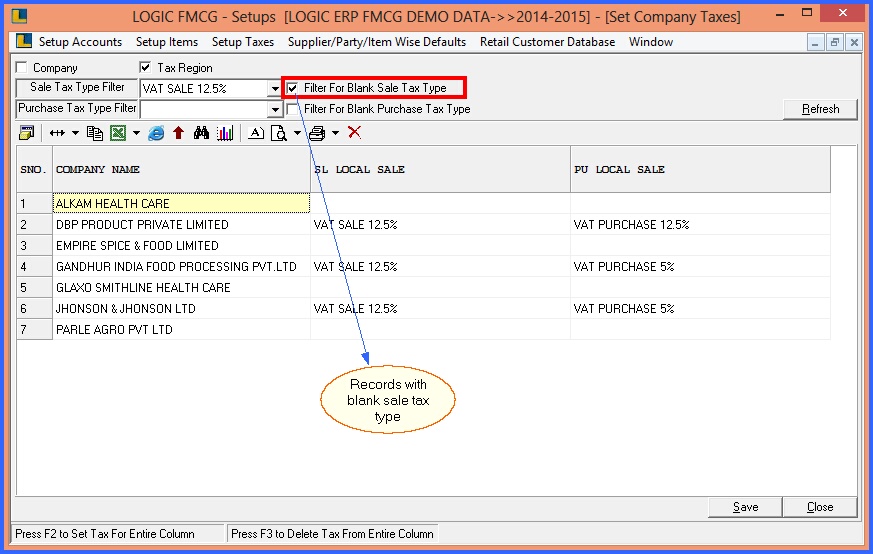Uncheck the Tax Region checkbox
The height and width of the screenshot is (554, 873).
[145, 67]
